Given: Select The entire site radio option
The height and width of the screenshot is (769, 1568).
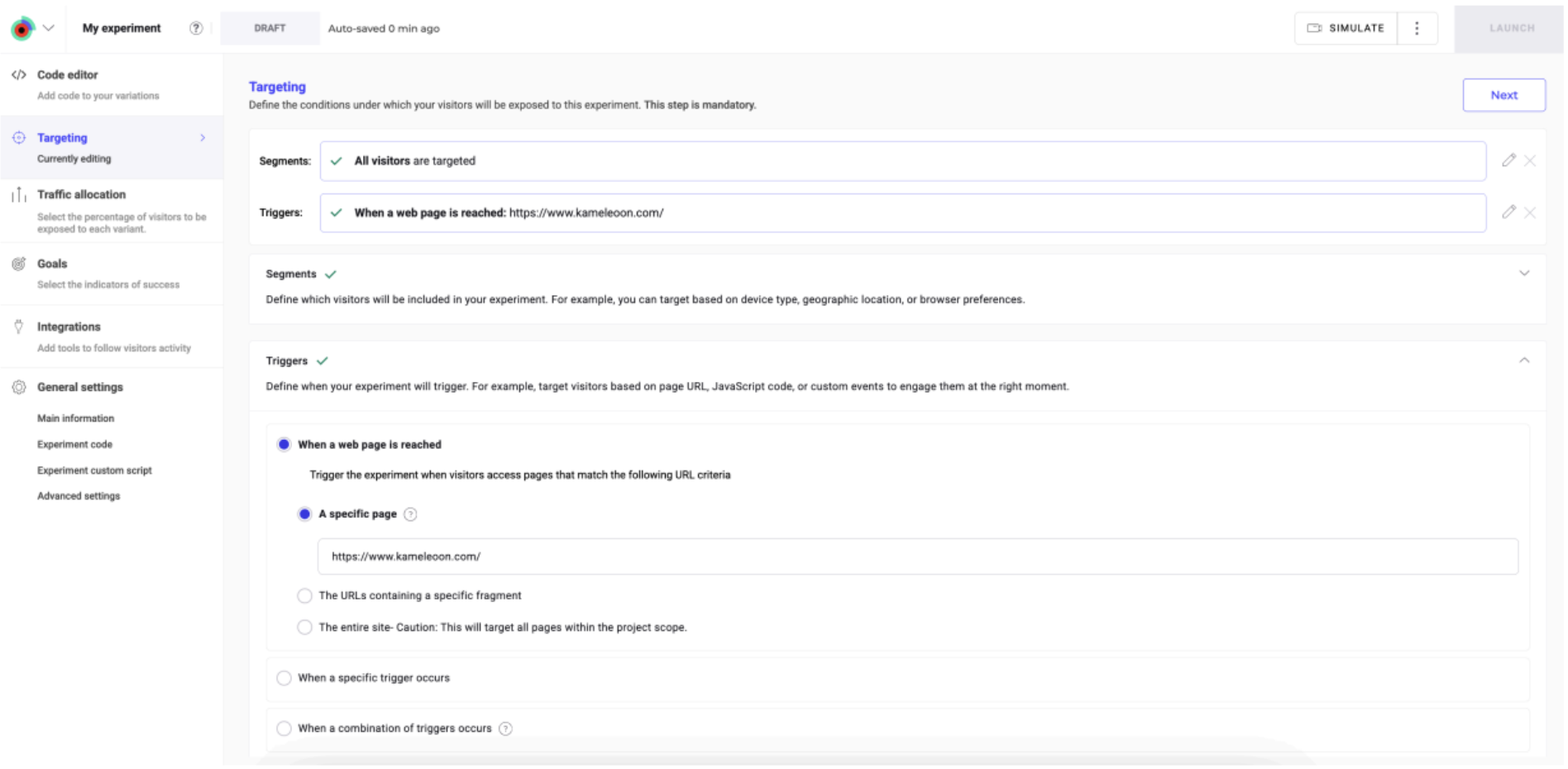Looking at the screenshot, I should 305,628.
